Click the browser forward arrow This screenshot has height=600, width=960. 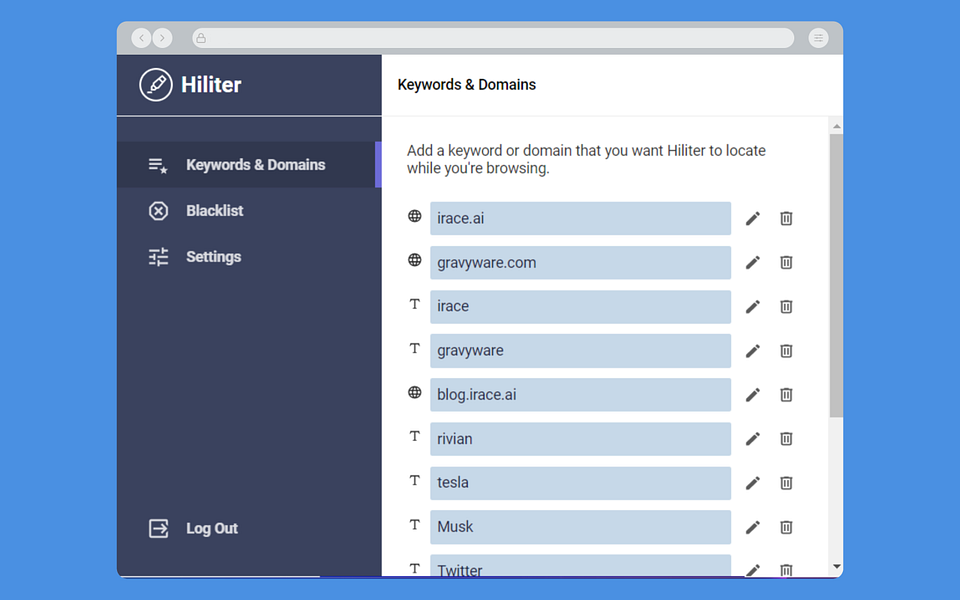tap(162, 38)
